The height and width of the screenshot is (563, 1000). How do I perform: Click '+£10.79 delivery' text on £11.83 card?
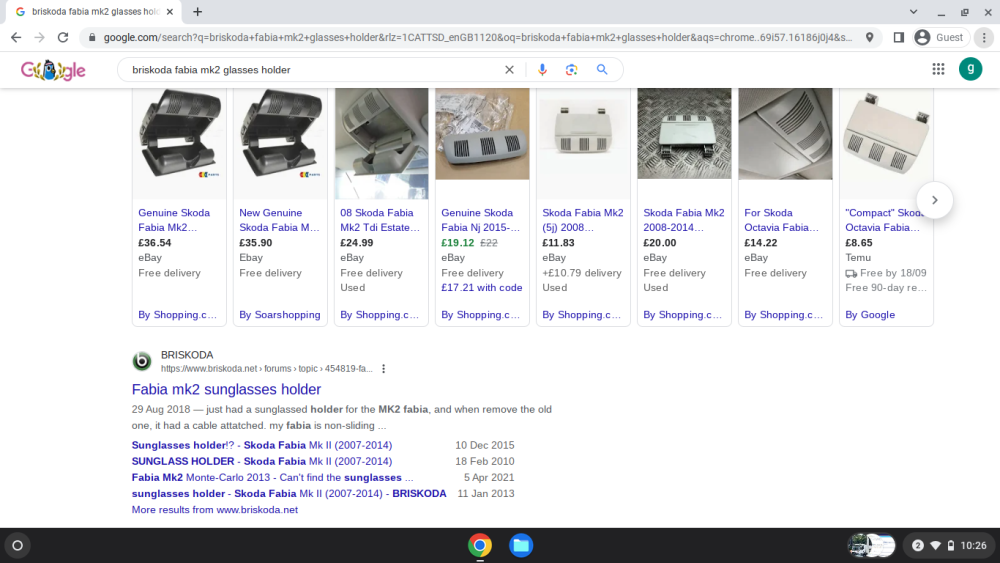tap(582, 273)
